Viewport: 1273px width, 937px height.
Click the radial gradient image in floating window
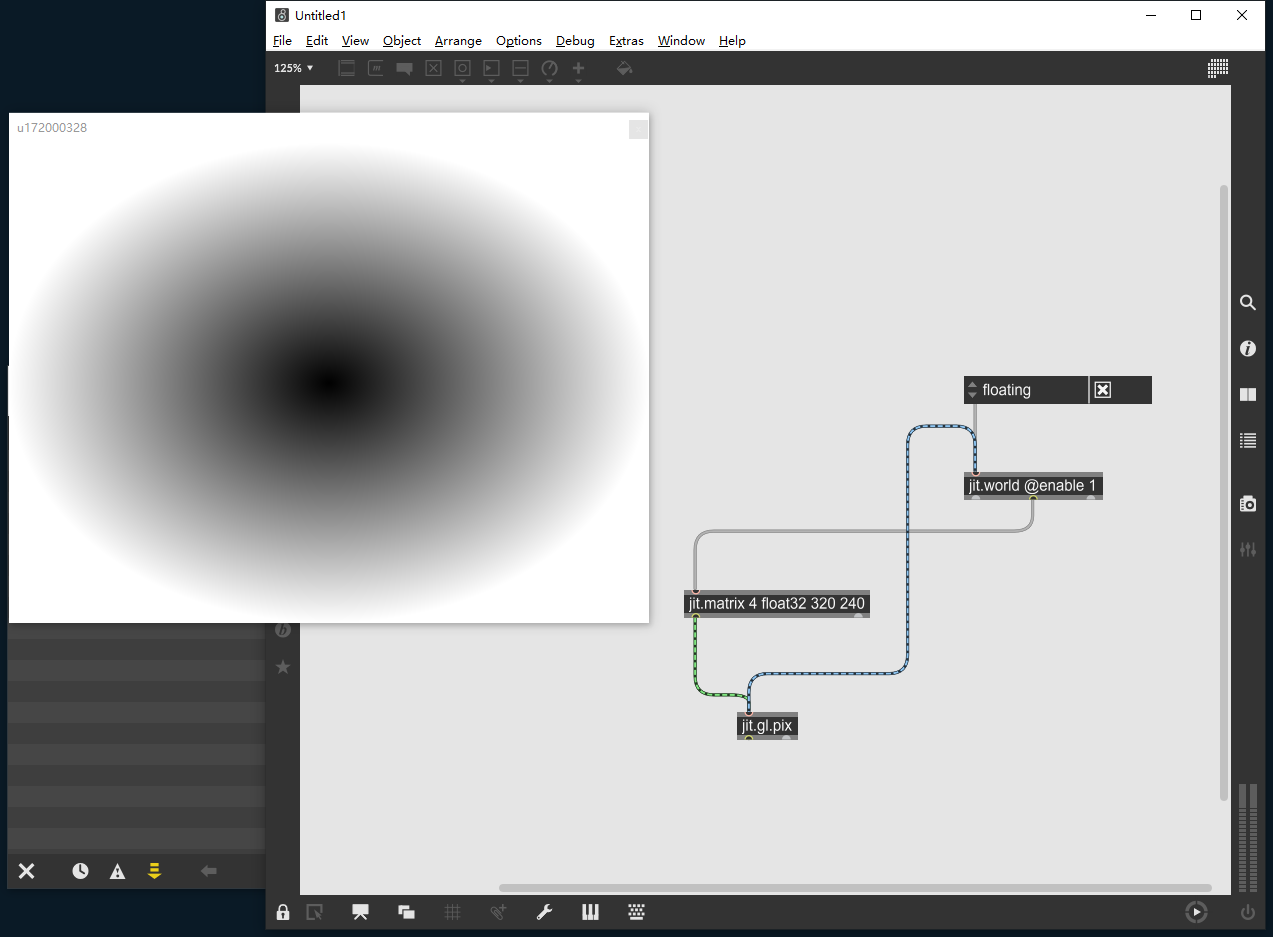329,381
